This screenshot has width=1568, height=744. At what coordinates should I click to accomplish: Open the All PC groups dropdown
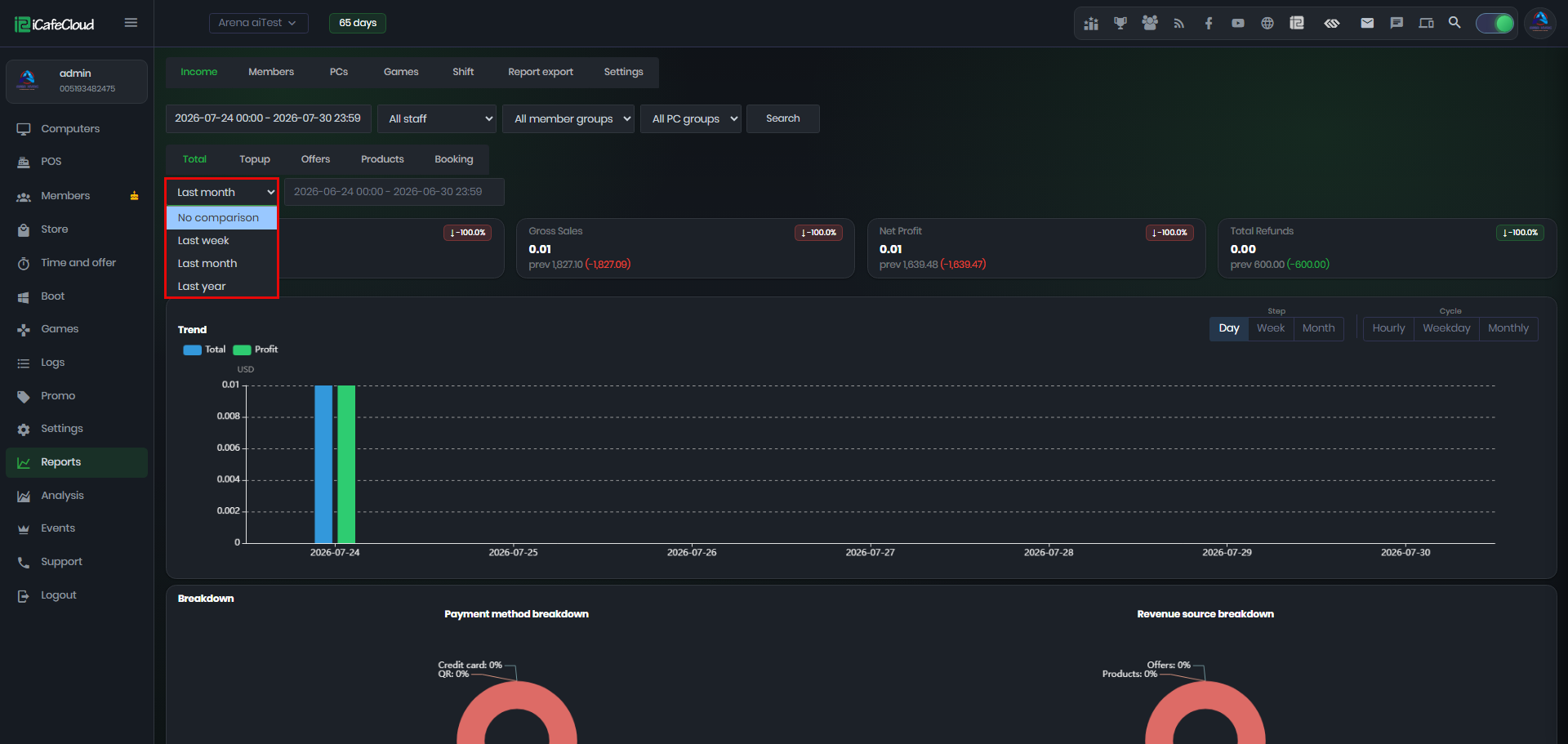[691, 118]
